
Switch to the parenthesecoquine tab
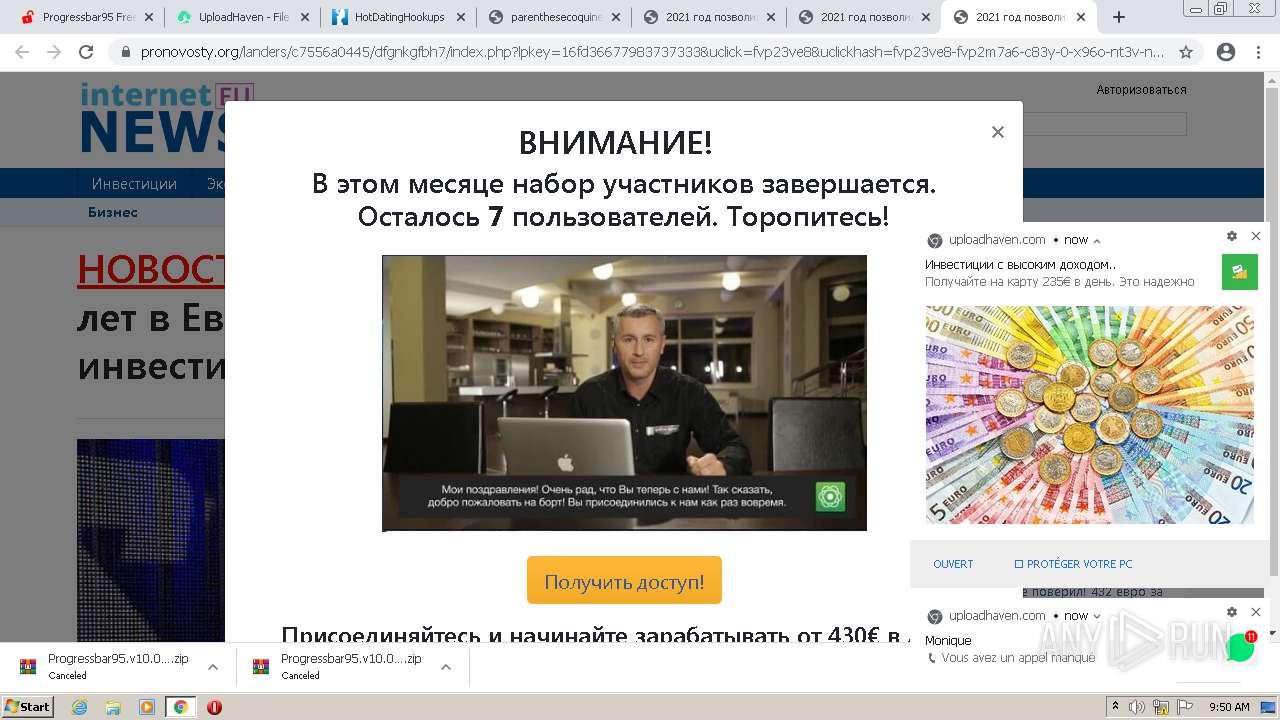pos(551,17)
